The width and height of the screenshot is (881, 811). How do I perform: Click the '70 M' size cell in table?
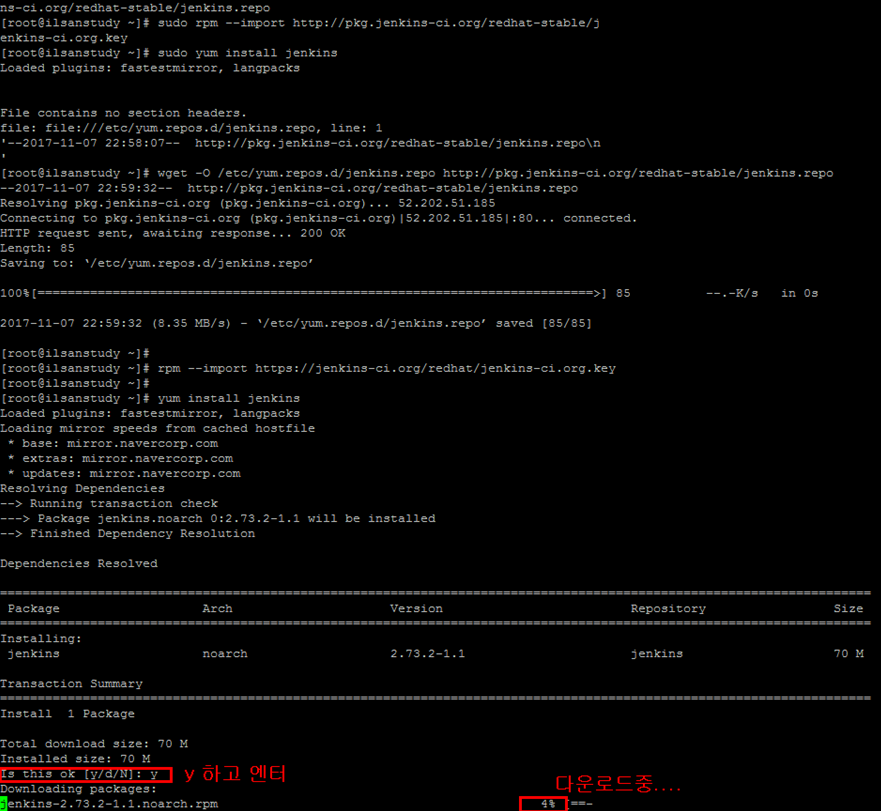(x=848, y=654)
